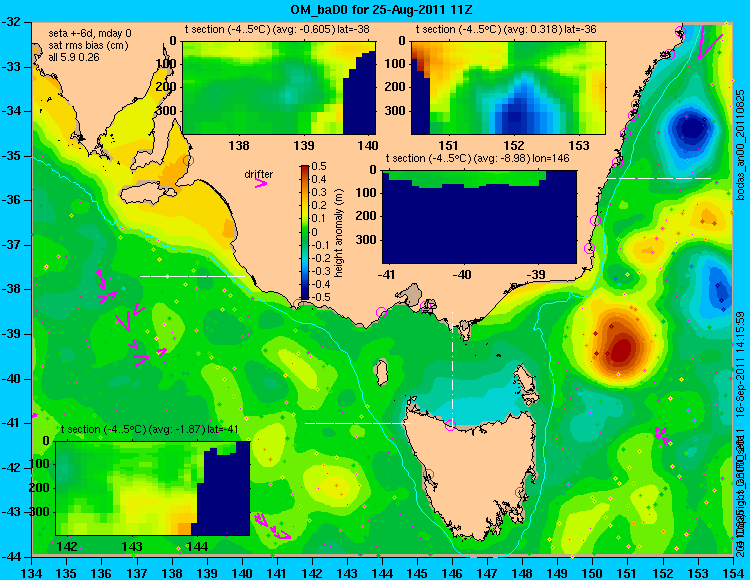Select the 0.5 tick on the colorbar
750x580 pixels.
319,166
